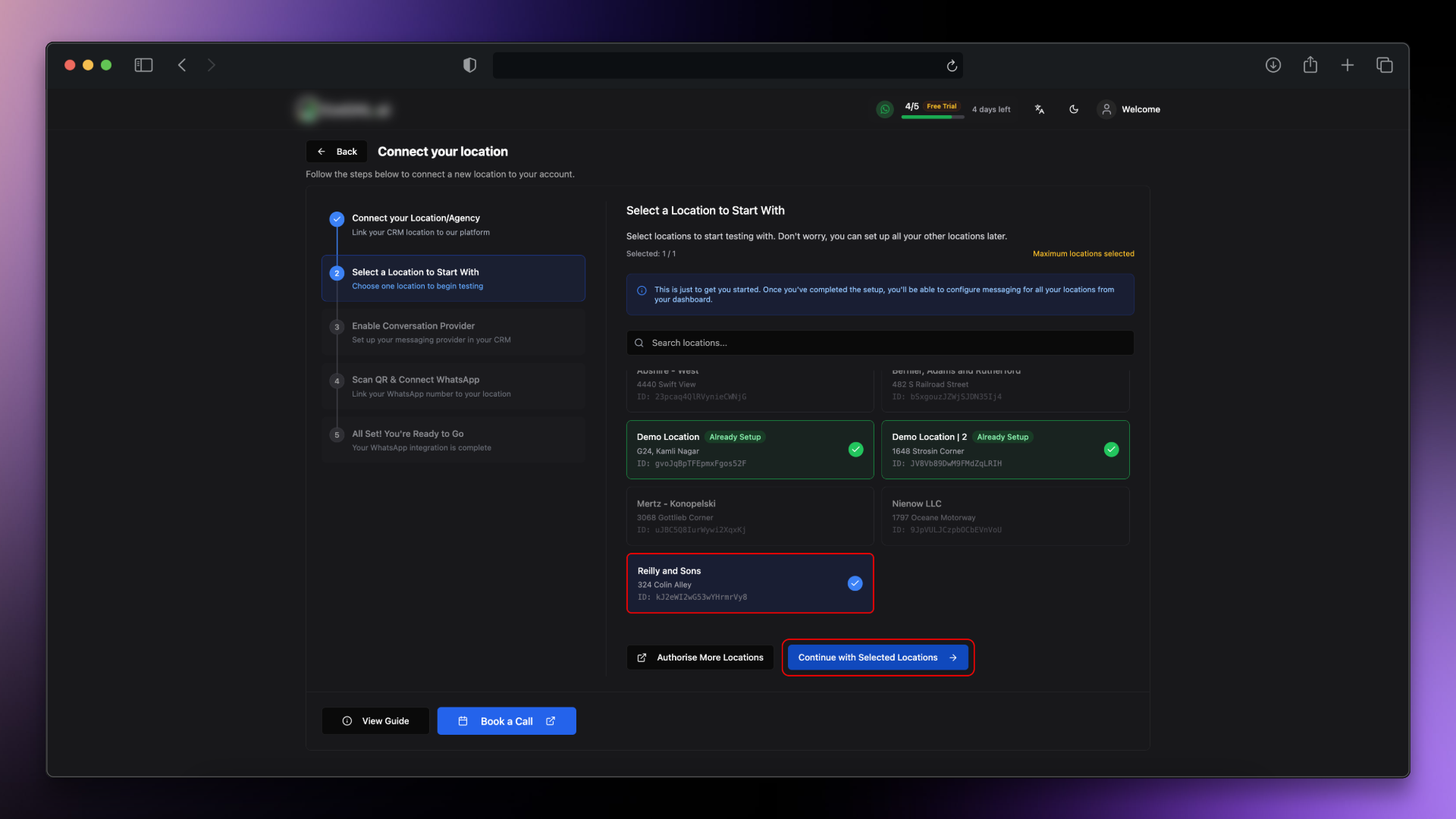Open the browser tab overview icon
Viewport: 1456px width, 819px height.
coord(1384,65)
